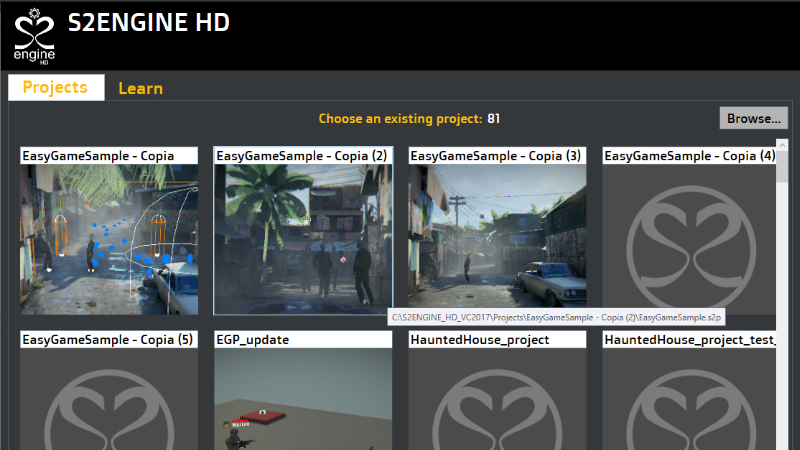Click the 'HauntedHouse_project' title label
This screenshot has width=800, height=450.
[497, 339]
